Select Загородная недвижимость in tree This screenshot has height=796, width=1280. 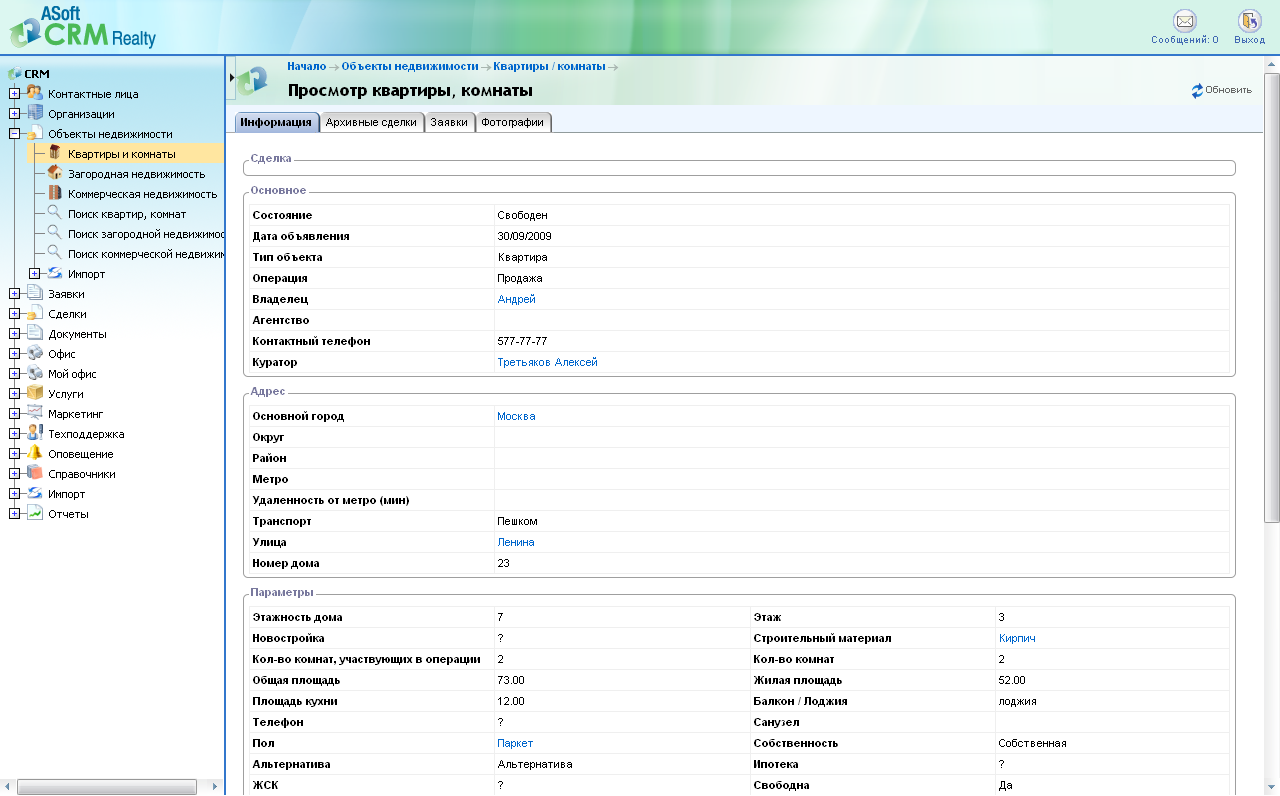click(136, 174)
